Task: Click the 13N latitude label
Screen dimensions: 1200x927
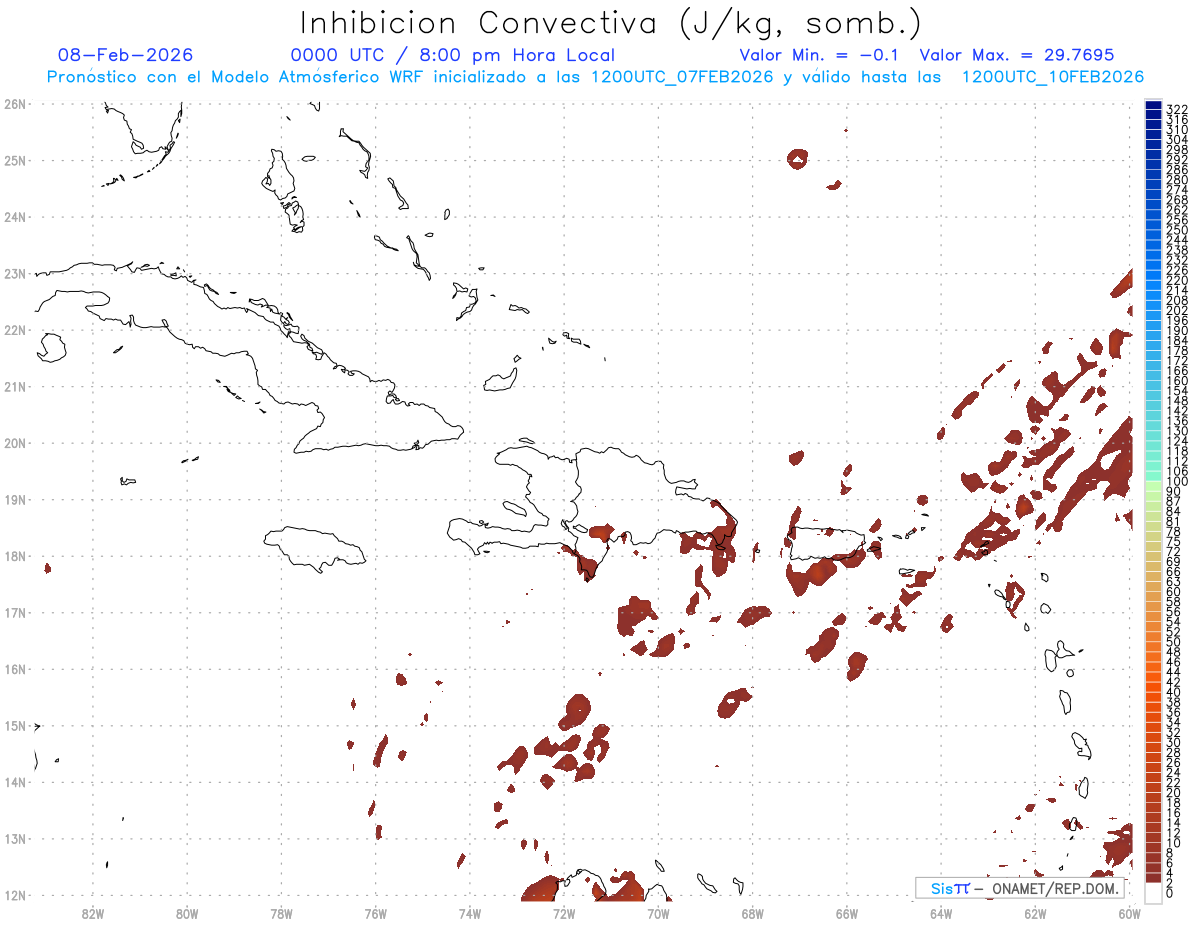Action: [x=14, y=839]
